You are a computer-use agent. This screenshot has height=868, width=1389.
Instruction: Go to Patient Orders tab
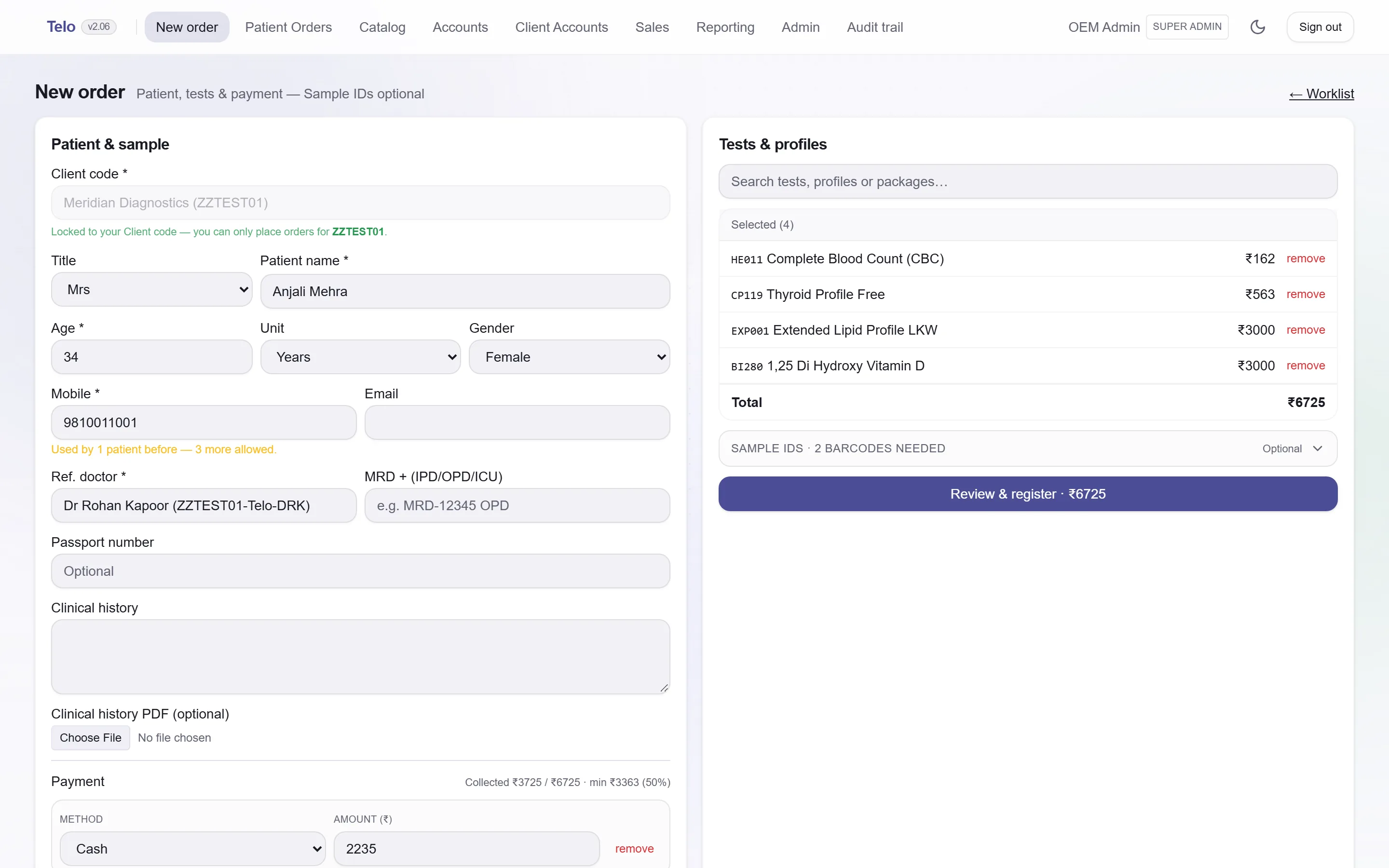[288, 27]
